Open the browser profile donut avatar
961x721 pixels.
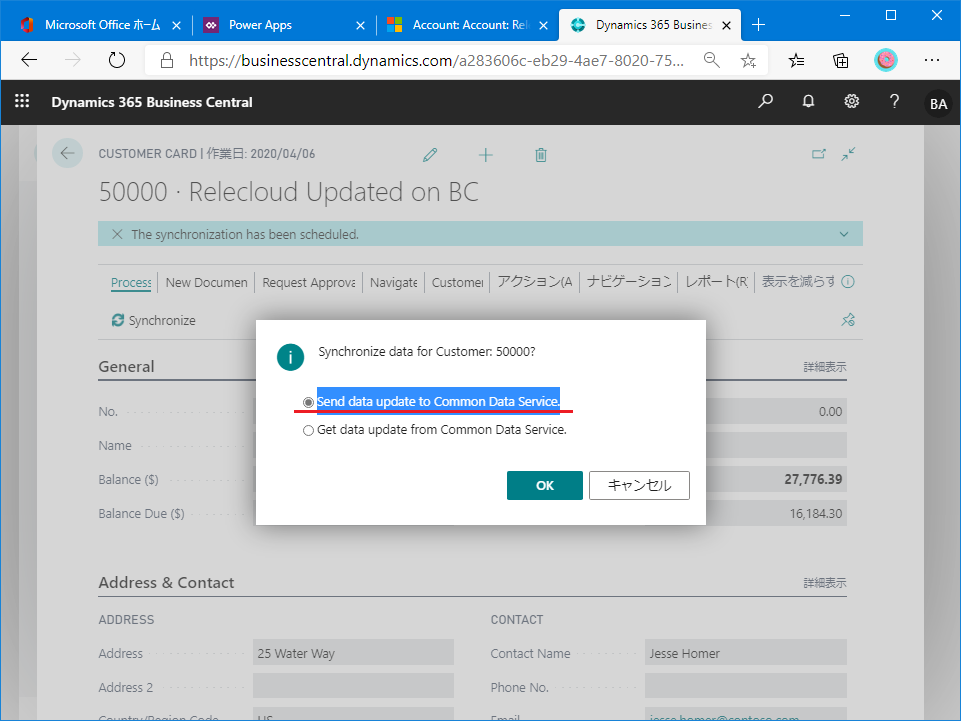tap(886, 60)
